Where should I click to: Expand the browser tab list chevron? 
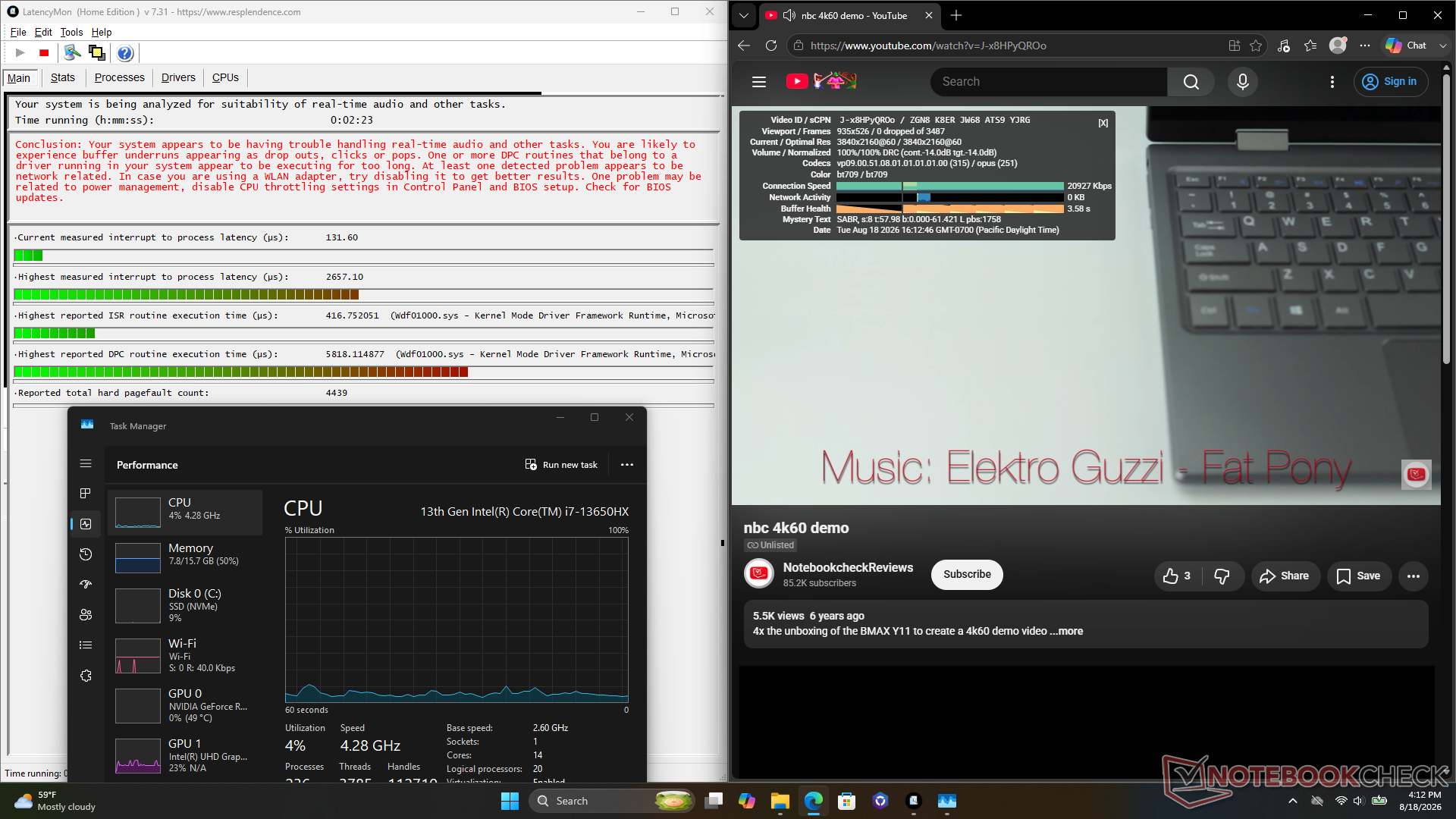tap(744, 15)
